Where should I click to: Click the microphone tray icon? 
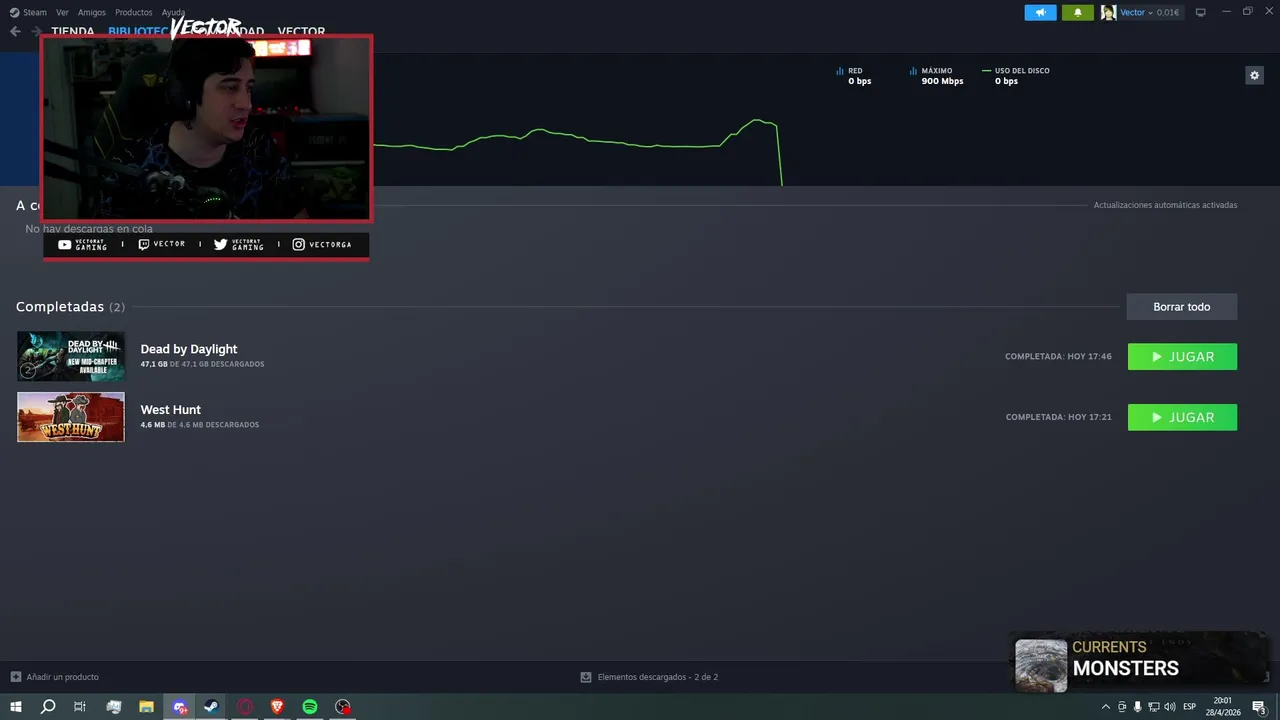(x=1137, y=707)
